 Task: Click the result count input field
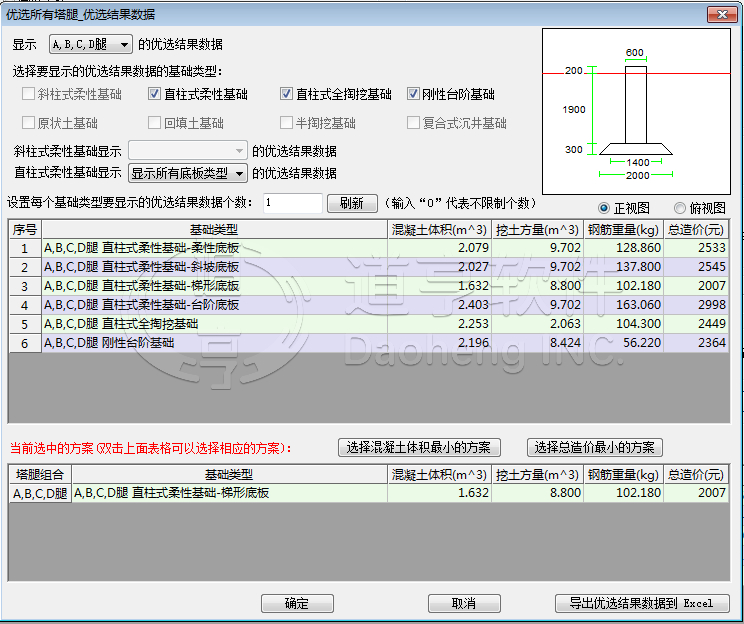coord(293,203)
